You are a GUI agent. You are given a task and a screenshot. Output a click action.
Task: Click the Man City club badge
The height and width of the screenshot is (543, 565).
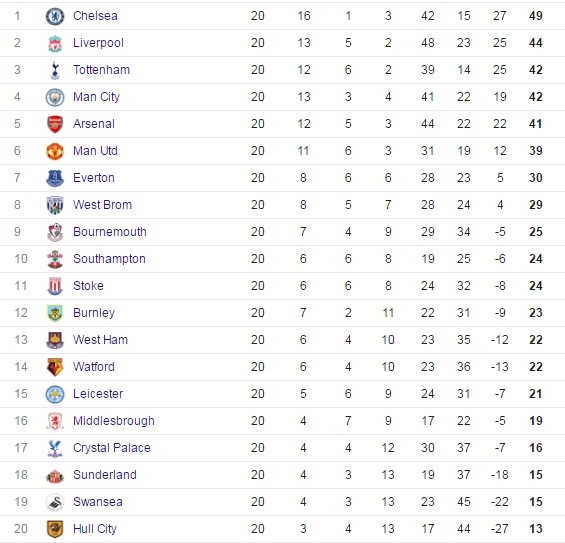point(55,97)
